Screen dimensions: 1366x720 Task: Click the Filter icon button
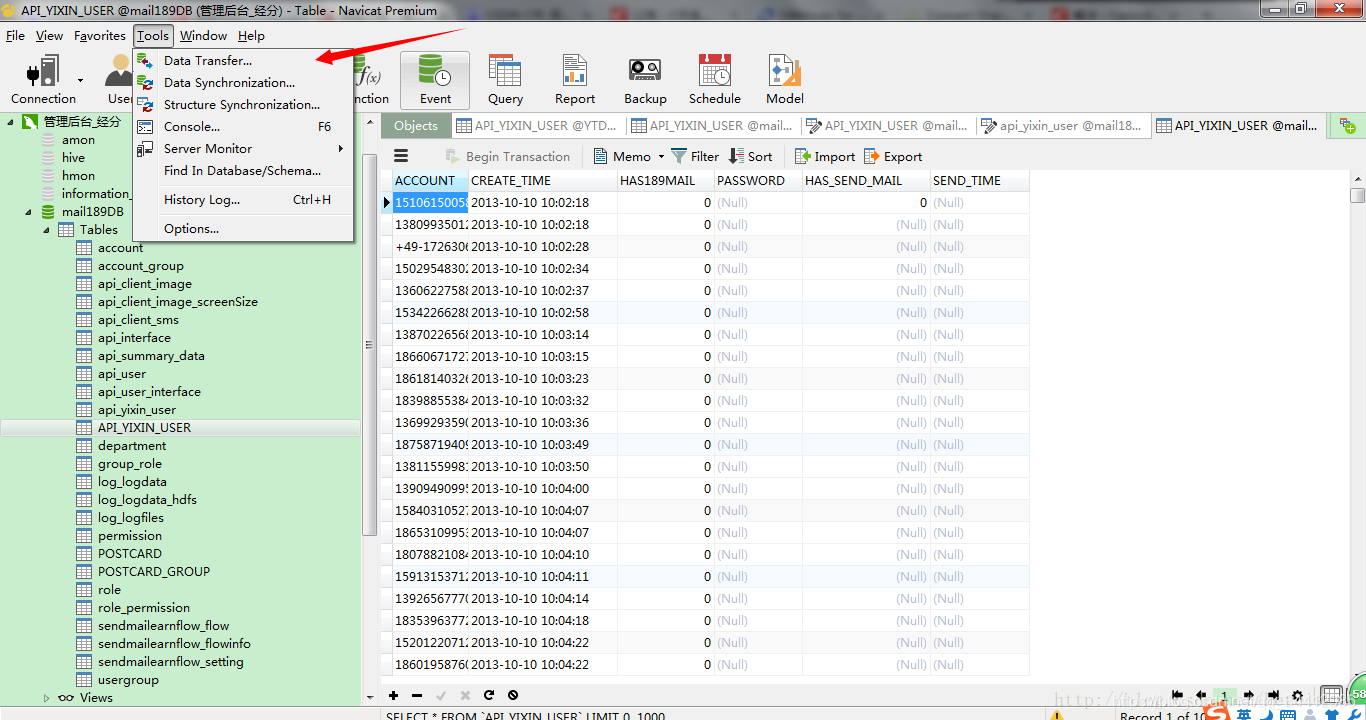coord(696,156)
